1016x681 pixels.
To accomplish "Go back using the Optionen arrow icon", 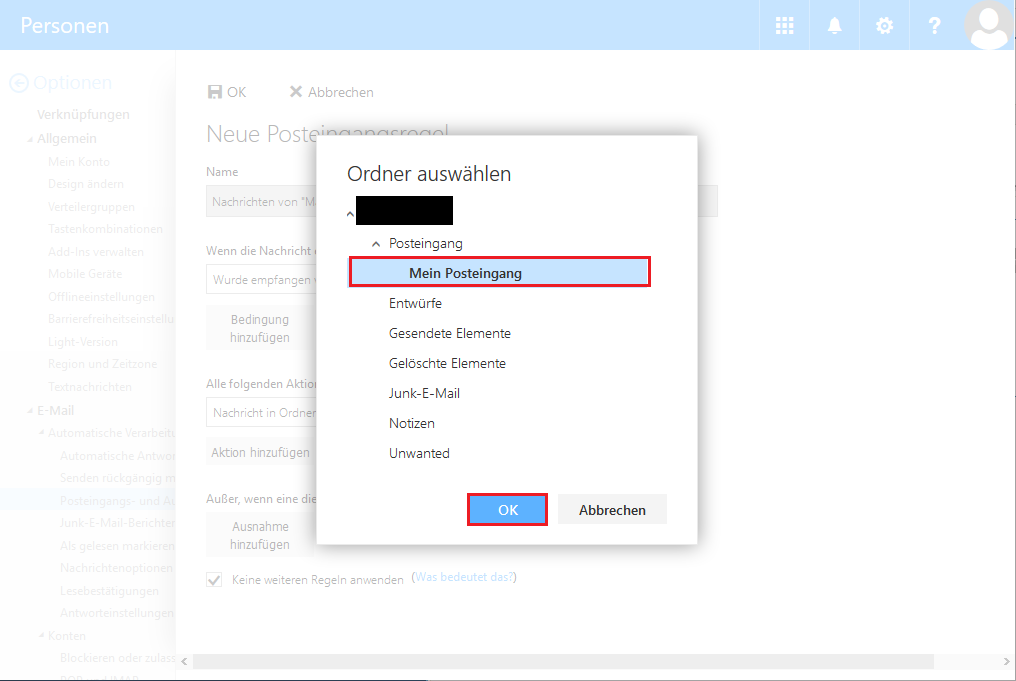I will pyautogui.click(x=20, y=82).
